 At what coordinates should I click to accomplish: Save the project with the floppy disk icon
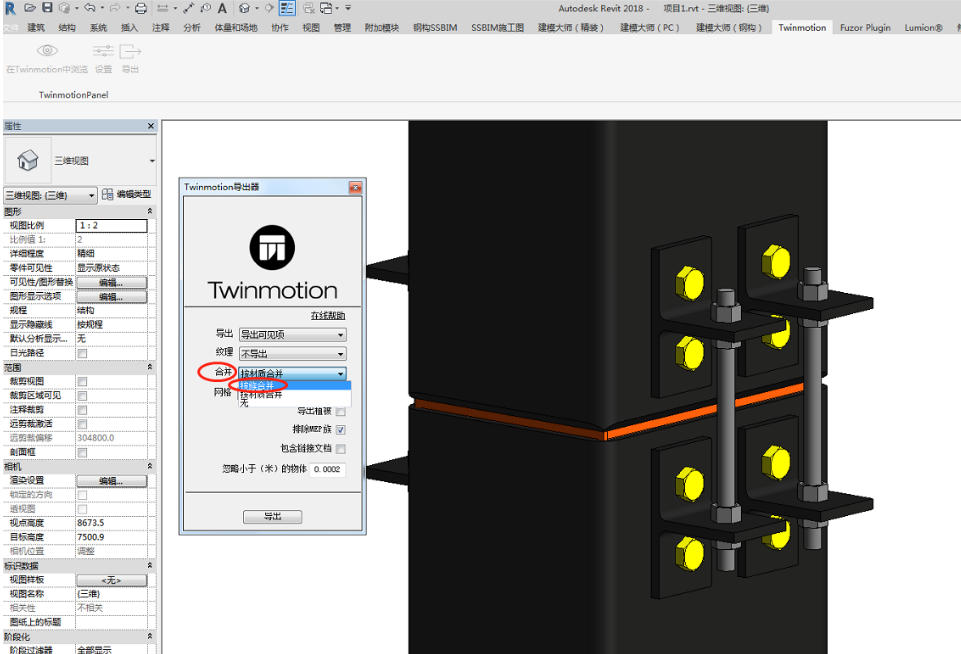(47, 8)
